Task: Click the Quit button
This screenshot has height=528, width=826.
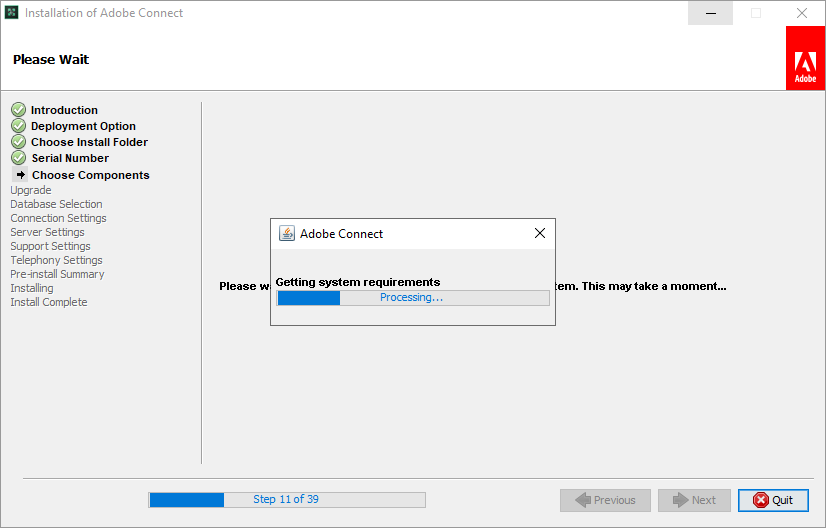Action: pyautogui.click(x=773, y=500)
